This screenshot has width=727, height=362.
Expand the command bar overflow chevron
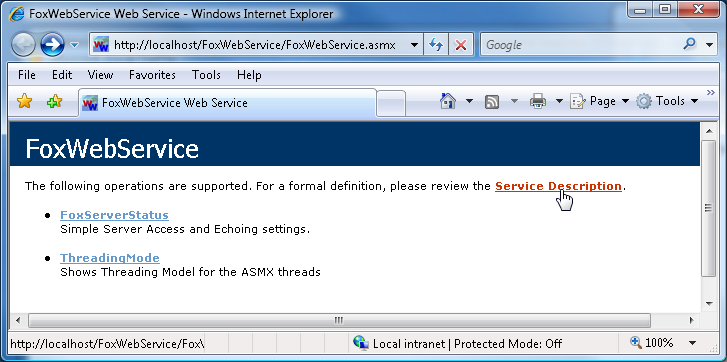[x=710, y=93]
